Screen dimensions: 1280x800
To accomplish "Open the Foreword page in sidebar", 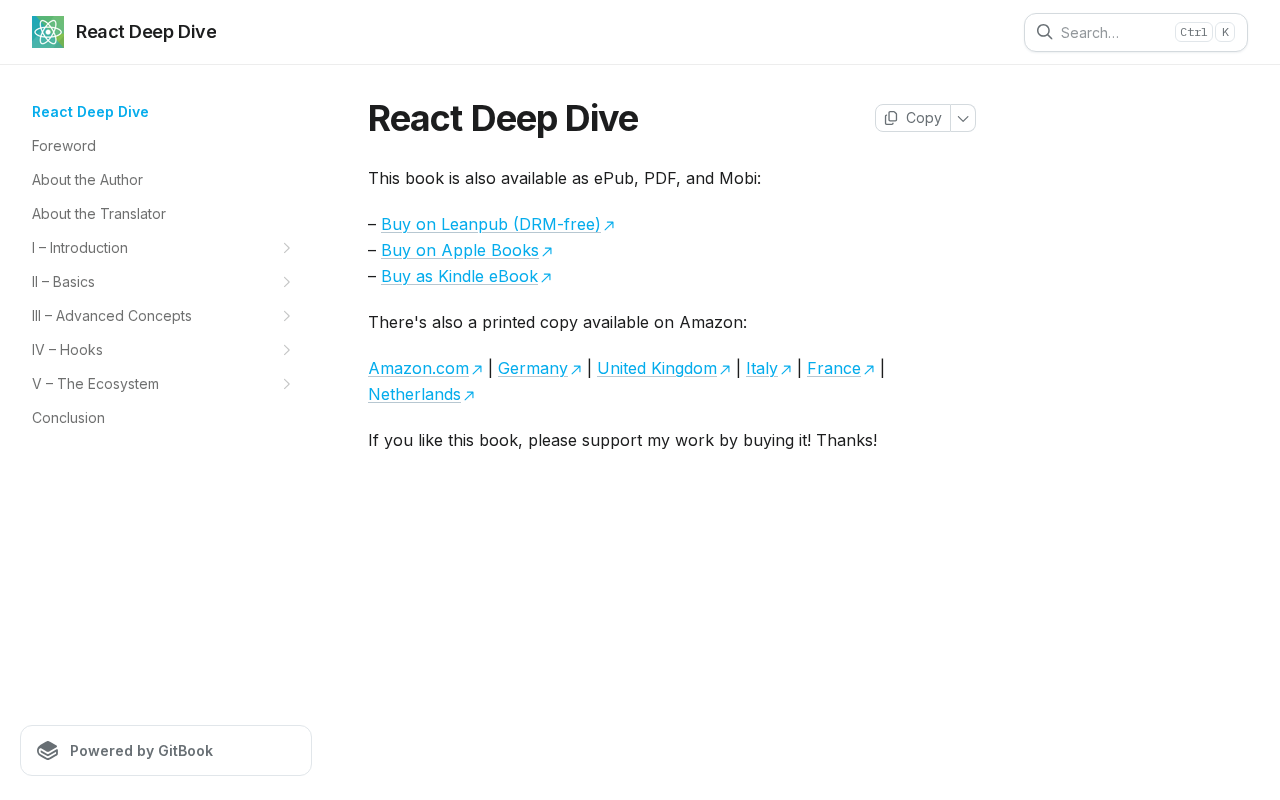I will tap(64, 146).
